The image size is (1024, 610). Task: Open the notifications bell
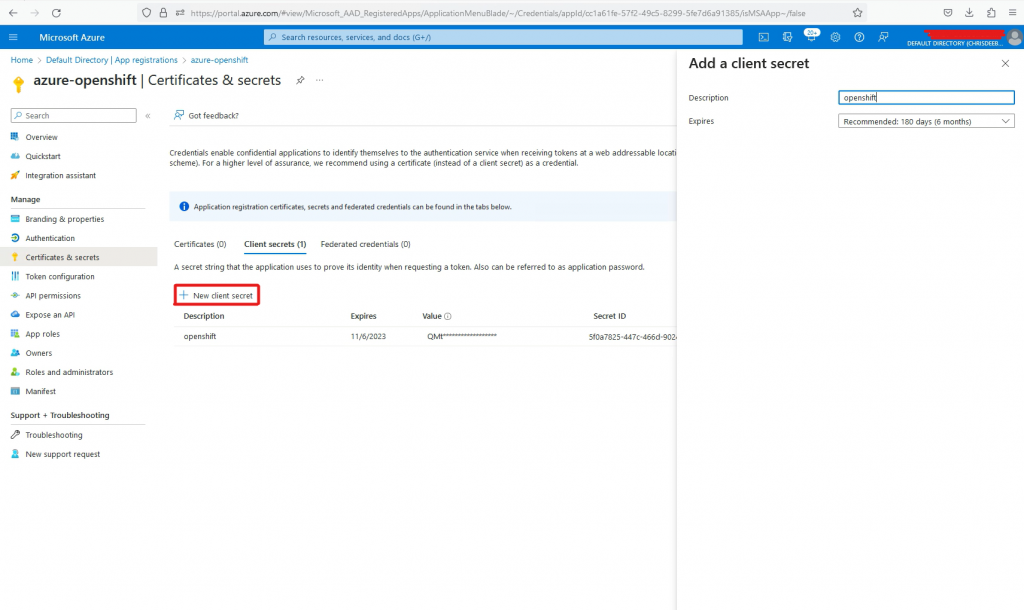[810, 37]
